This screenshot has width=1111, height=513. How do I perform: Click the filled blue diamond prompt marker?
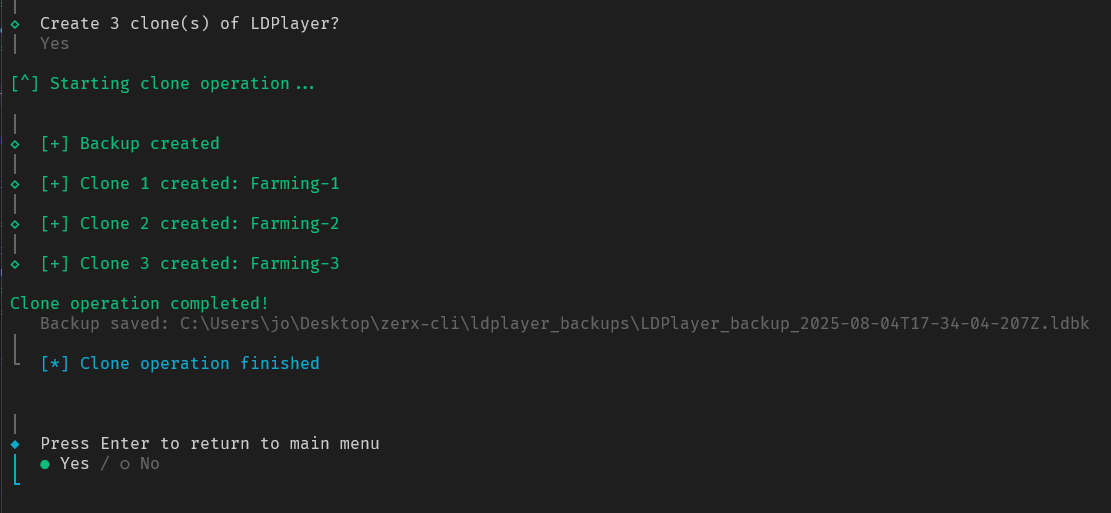[x=15, y=444]
